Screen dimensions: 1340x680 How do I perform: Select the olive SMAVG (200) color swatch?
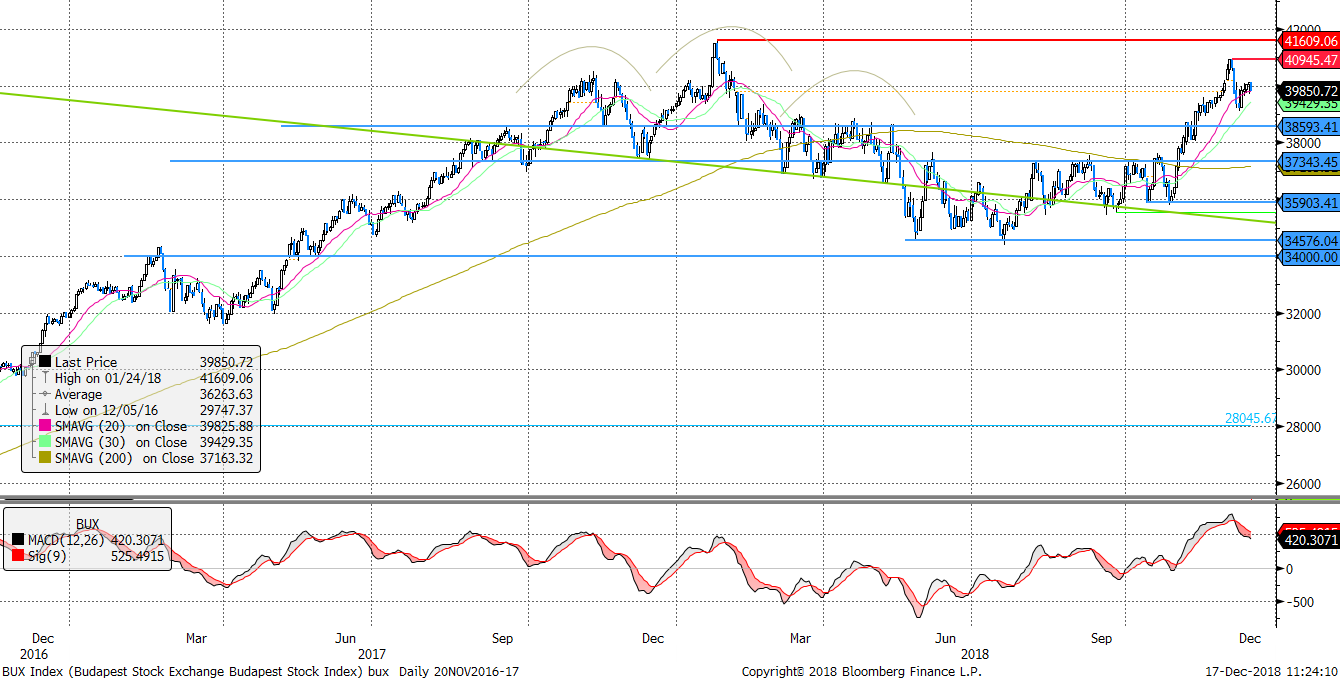pyautogui.click(x=45, y=459)
